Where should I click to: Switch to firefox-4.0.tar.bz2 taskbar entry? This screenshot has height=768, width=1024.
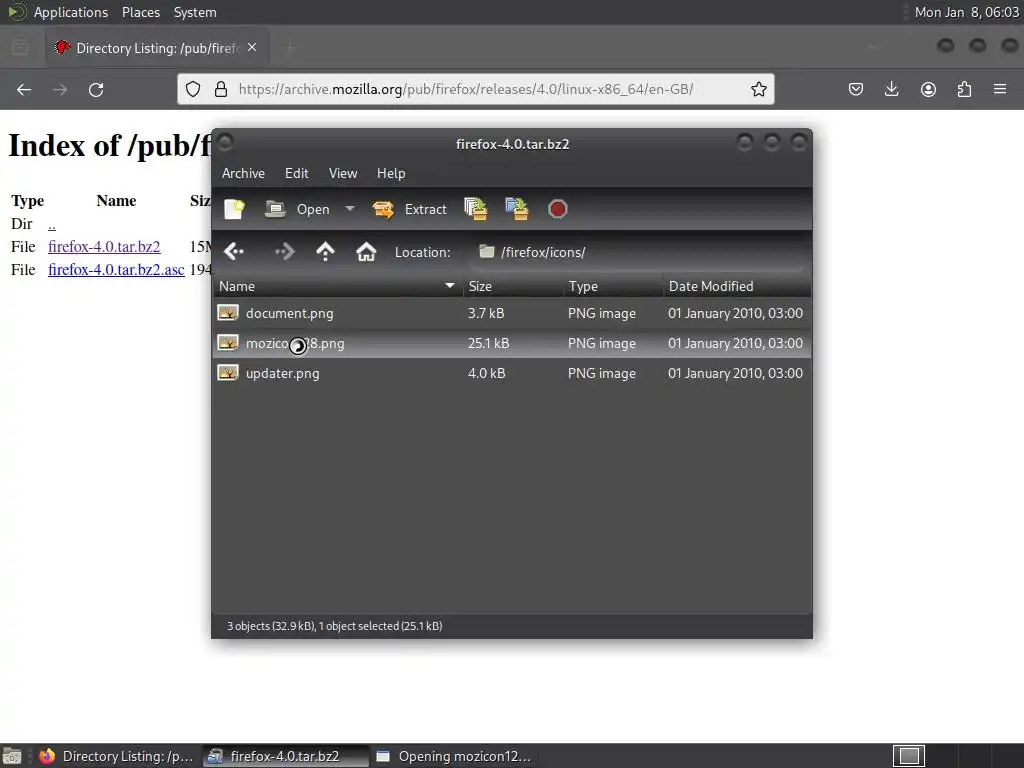click(284, 756)
